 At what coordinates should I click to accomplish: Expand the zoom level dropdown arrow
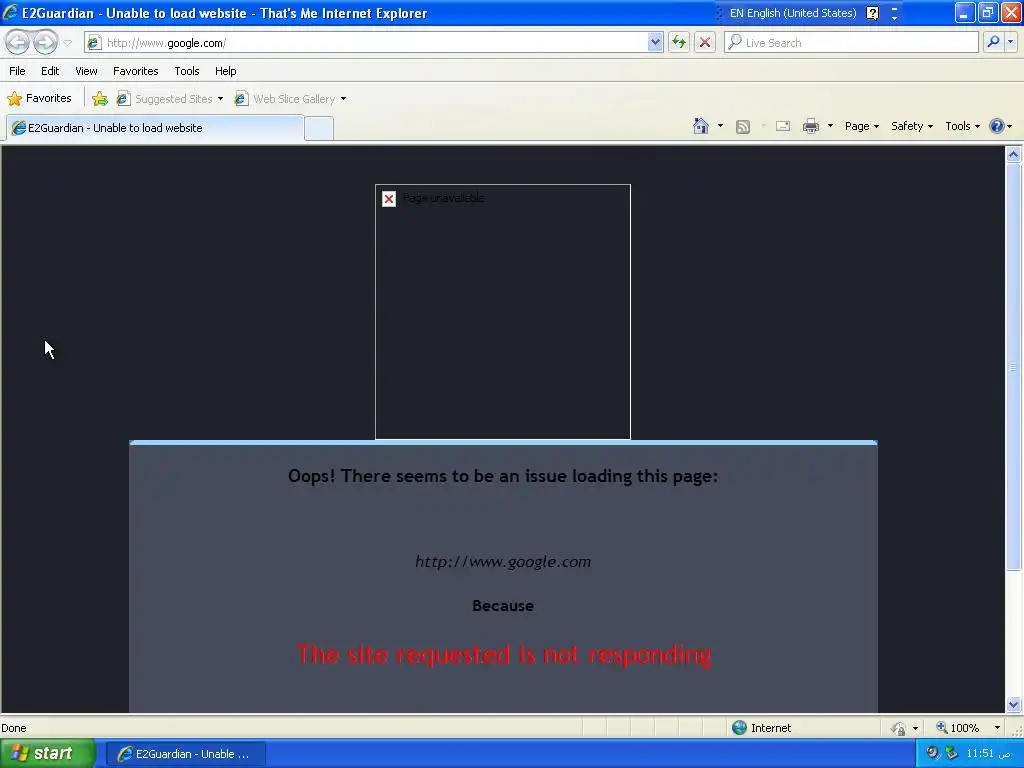[x=997, y=728]
